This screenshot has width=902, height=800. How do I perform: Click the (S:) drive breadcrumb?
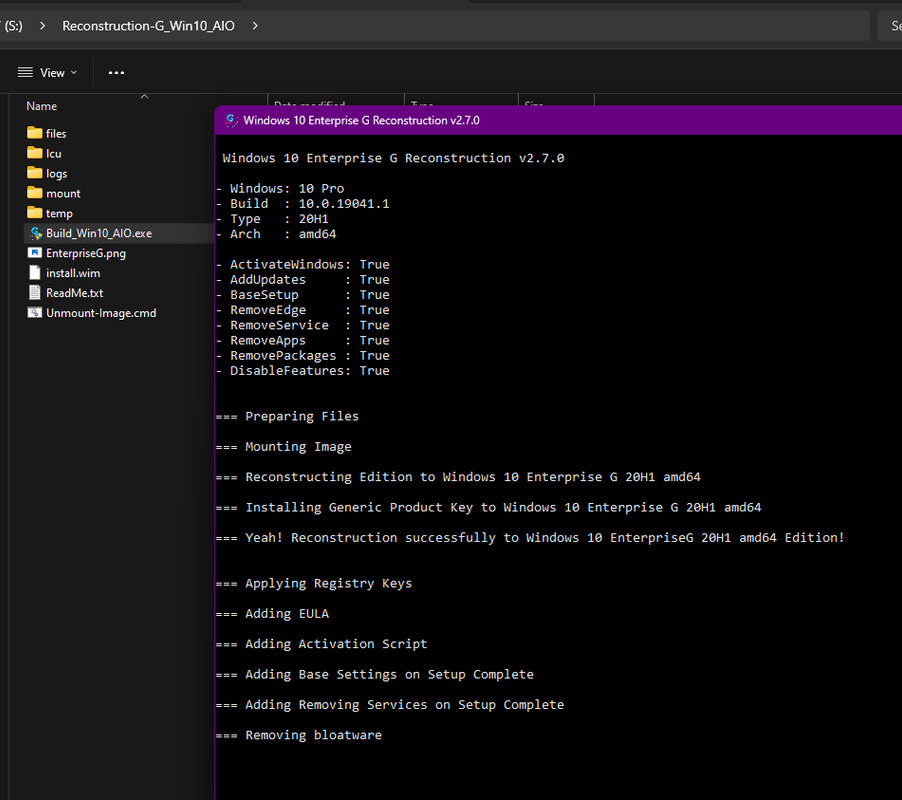pyautogui.click(x=13, y=26)
